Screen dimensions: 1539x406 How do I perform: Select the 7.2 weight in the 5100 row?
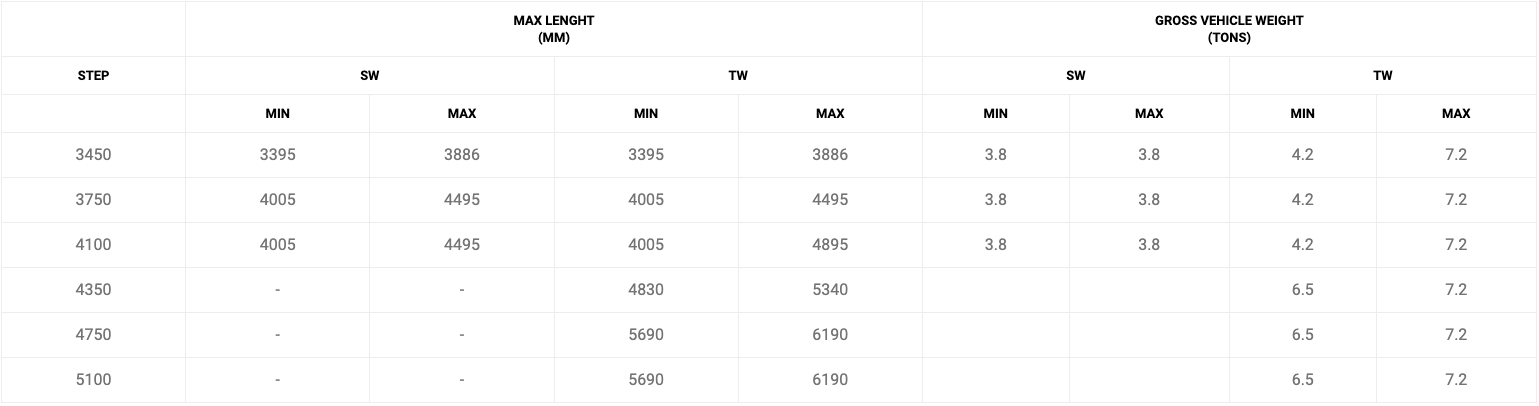1455,380
